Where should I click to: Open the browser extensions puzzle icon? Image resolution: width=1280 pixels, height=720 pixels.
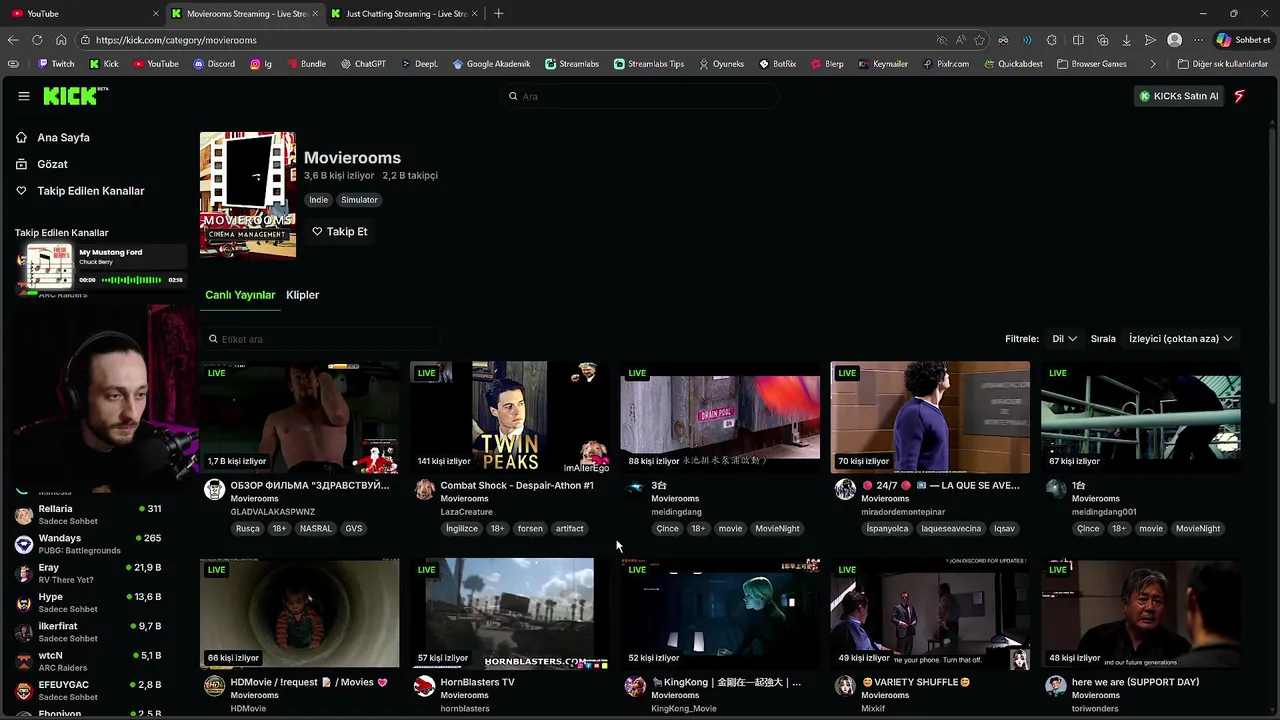point(1051,40)
